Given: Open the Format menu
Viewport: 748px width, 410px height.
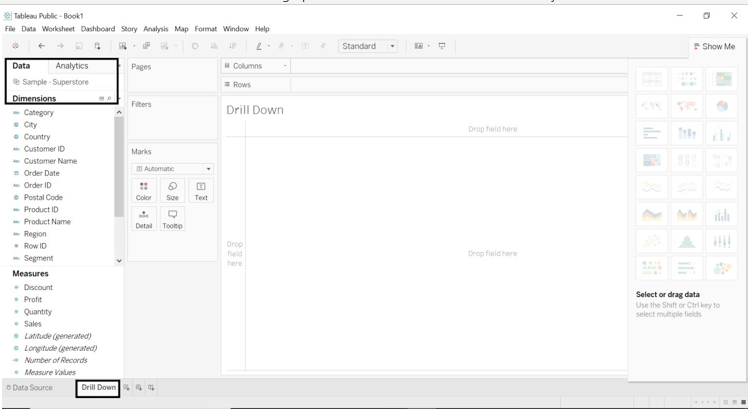Looking at the screenshot, I should tap(206, 29).
